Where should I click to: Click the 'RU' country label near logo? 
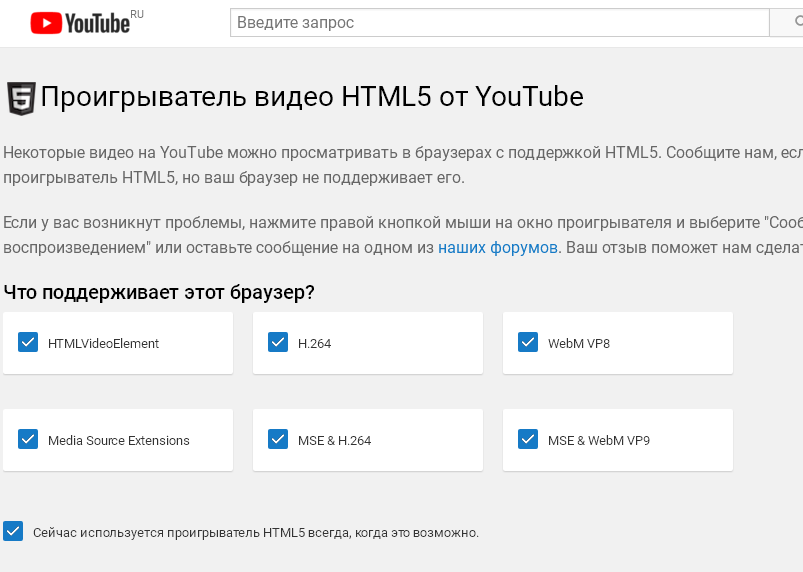pos(137,14)
